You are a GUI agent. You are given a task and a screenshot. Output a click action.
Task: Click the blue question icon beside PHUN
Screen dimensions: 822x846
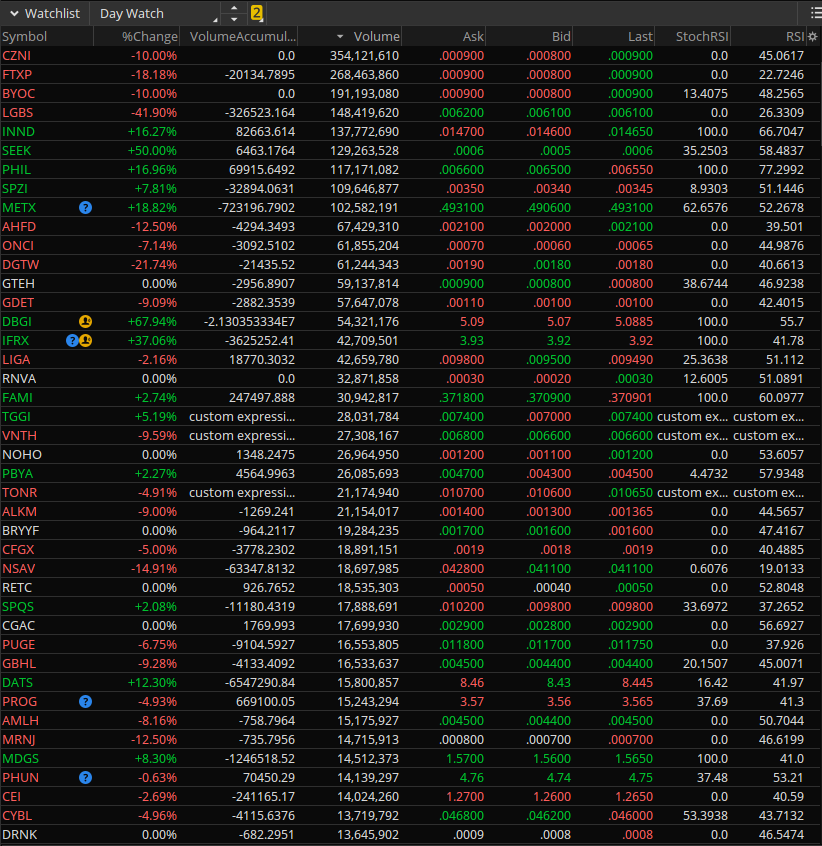tap(85, 777)
